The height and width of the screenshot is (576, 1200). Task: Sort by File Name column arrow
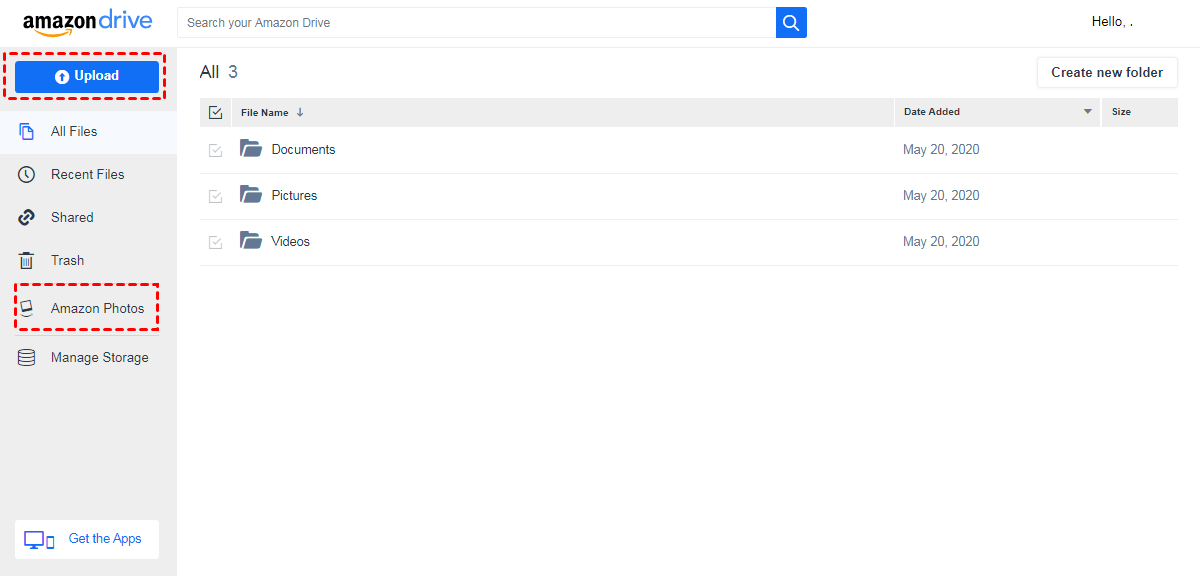coord(300,113)
